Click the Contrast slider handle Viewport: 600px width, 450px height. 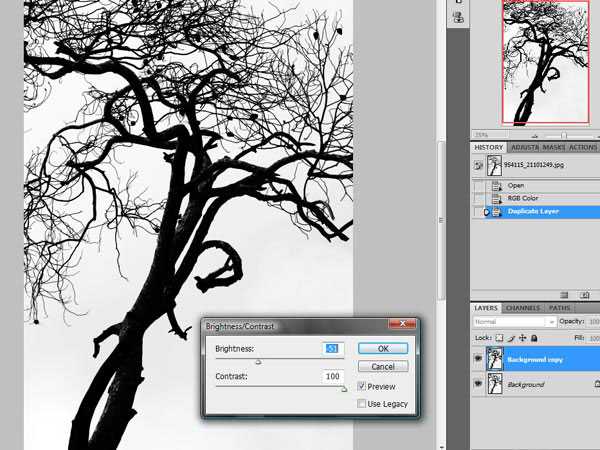(x=344, y=389)
